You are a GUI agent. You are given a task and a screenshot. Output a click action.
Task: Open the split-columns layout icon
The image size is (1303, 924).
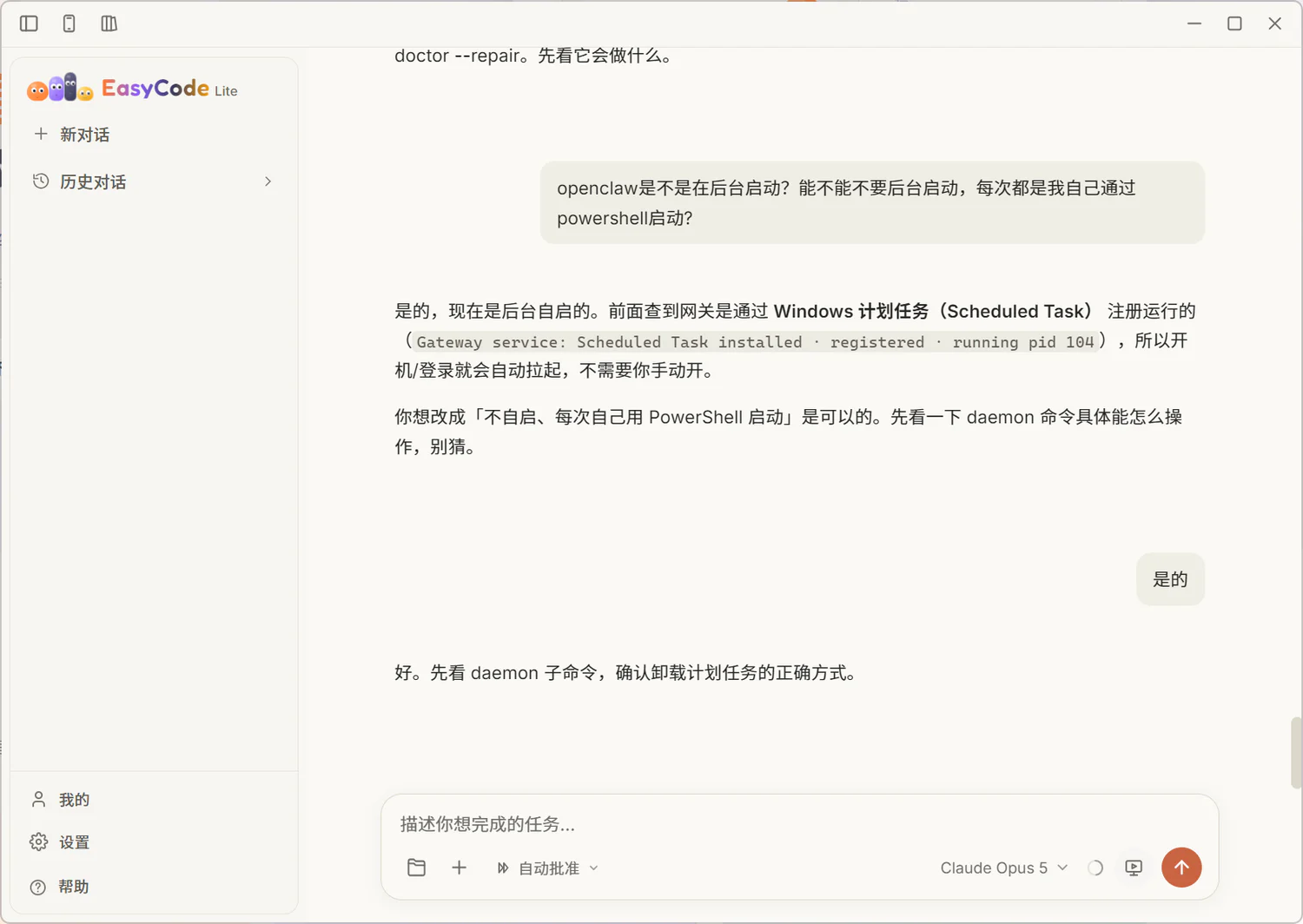109,23
